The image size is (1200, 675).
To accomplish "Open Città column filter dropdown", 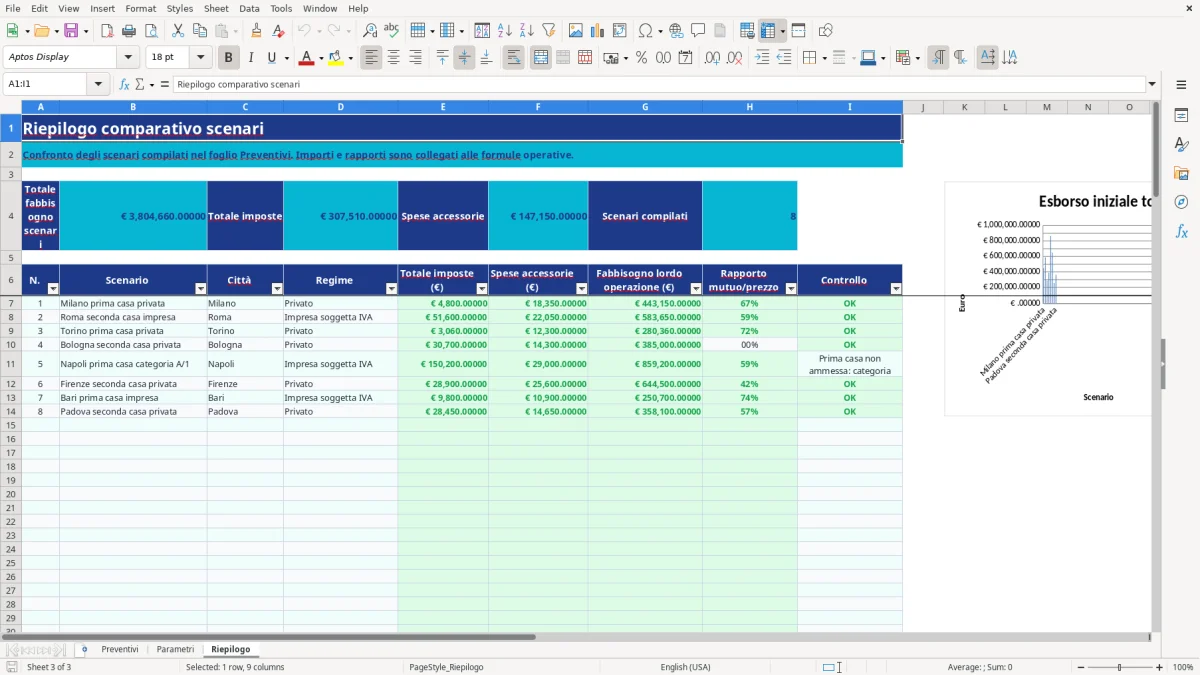I will (x=277, y=288).
